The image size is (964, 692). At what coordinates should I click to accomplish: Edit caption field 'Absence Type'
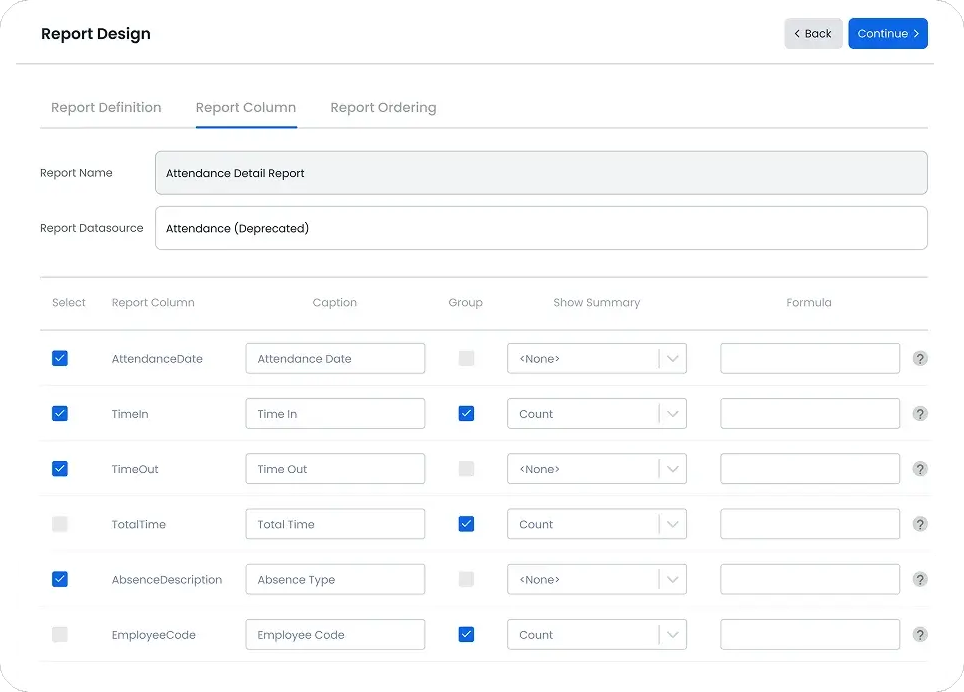(335, 580)
